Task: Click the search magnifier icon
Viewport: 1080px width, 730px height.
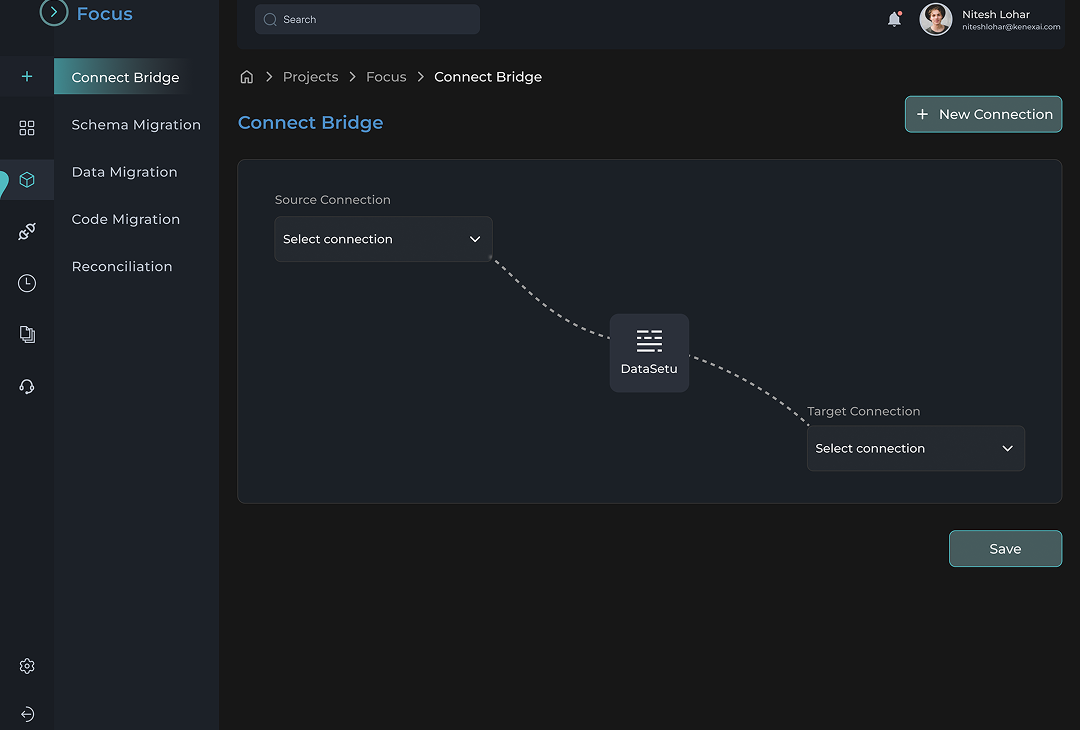Action: [270, 19]
